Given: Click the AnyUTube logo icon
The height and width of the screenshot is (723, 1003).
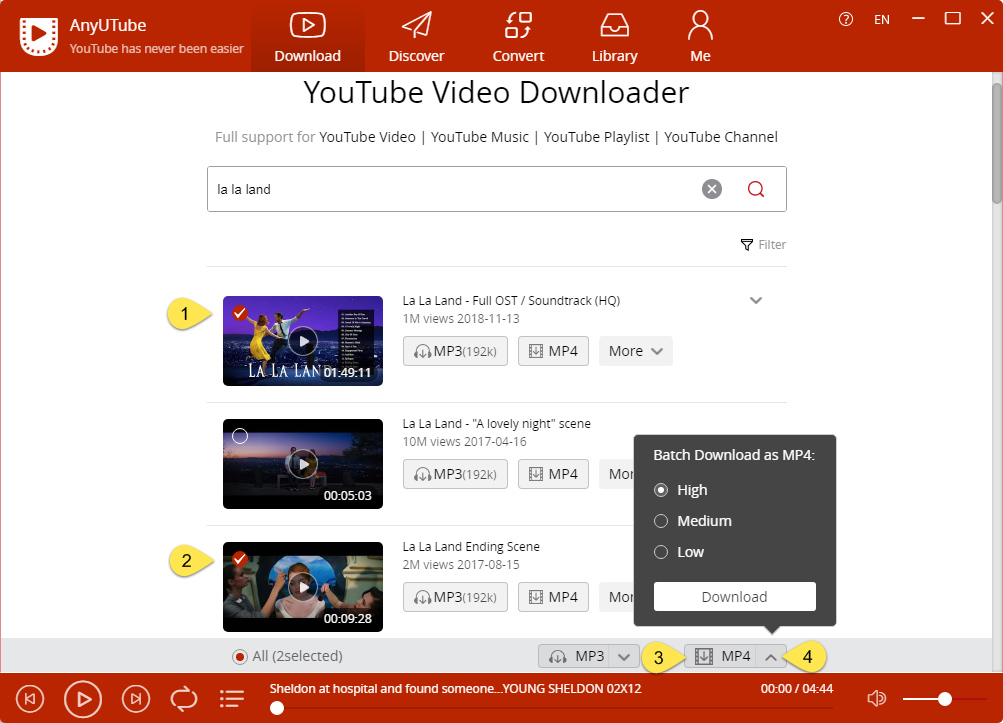Looking at the screenshot, I should (x=38, y=36).
